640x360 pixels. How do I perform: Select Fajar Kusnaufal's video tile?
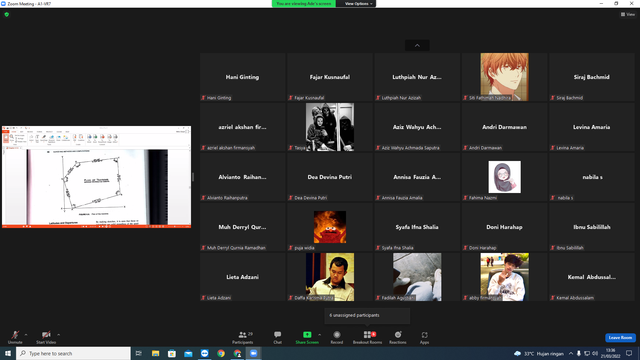tap(330, 77)
